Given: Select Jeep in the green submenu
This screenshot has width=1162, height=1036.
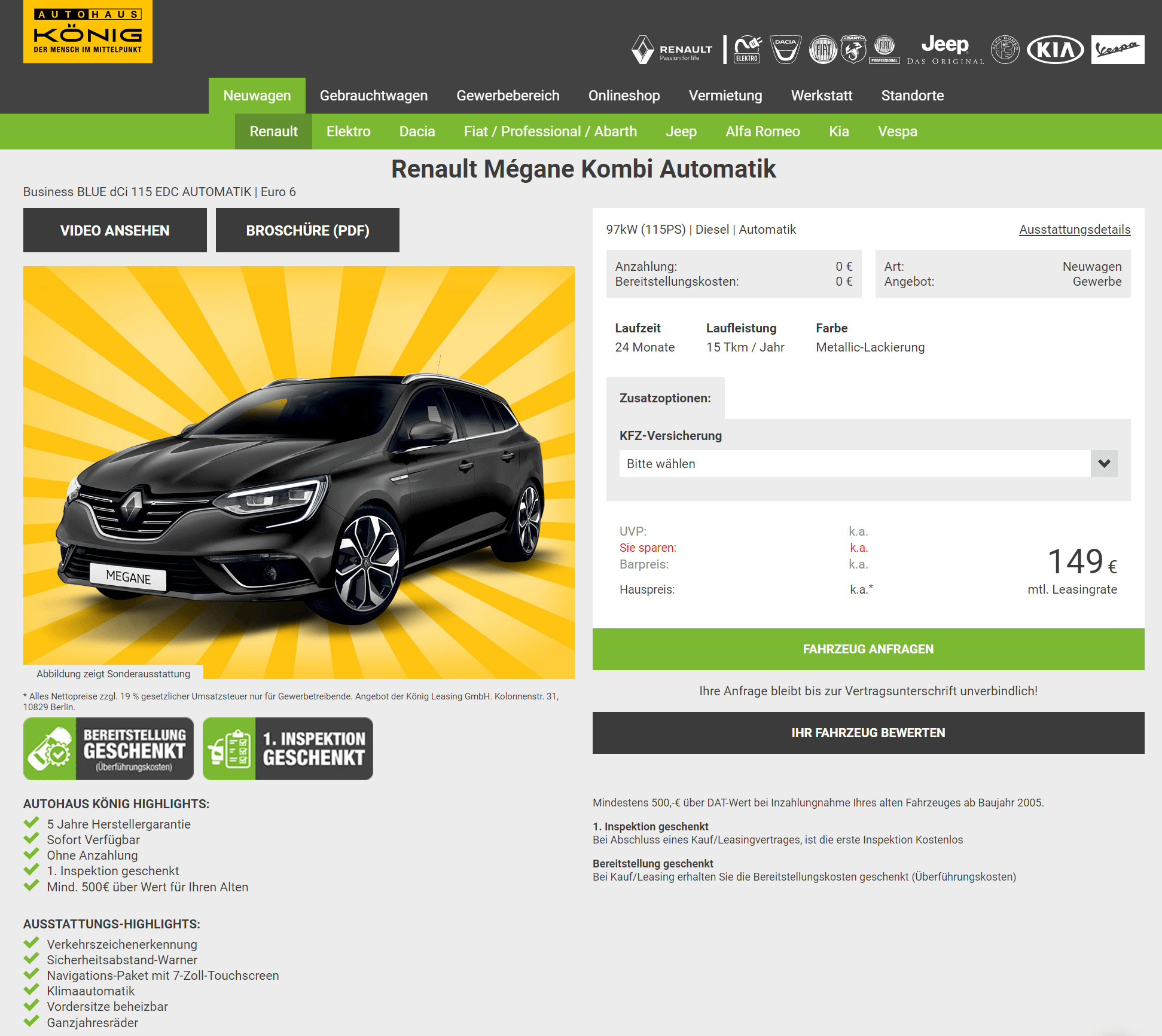Looking at the screenshot, I should coord(681,132).
